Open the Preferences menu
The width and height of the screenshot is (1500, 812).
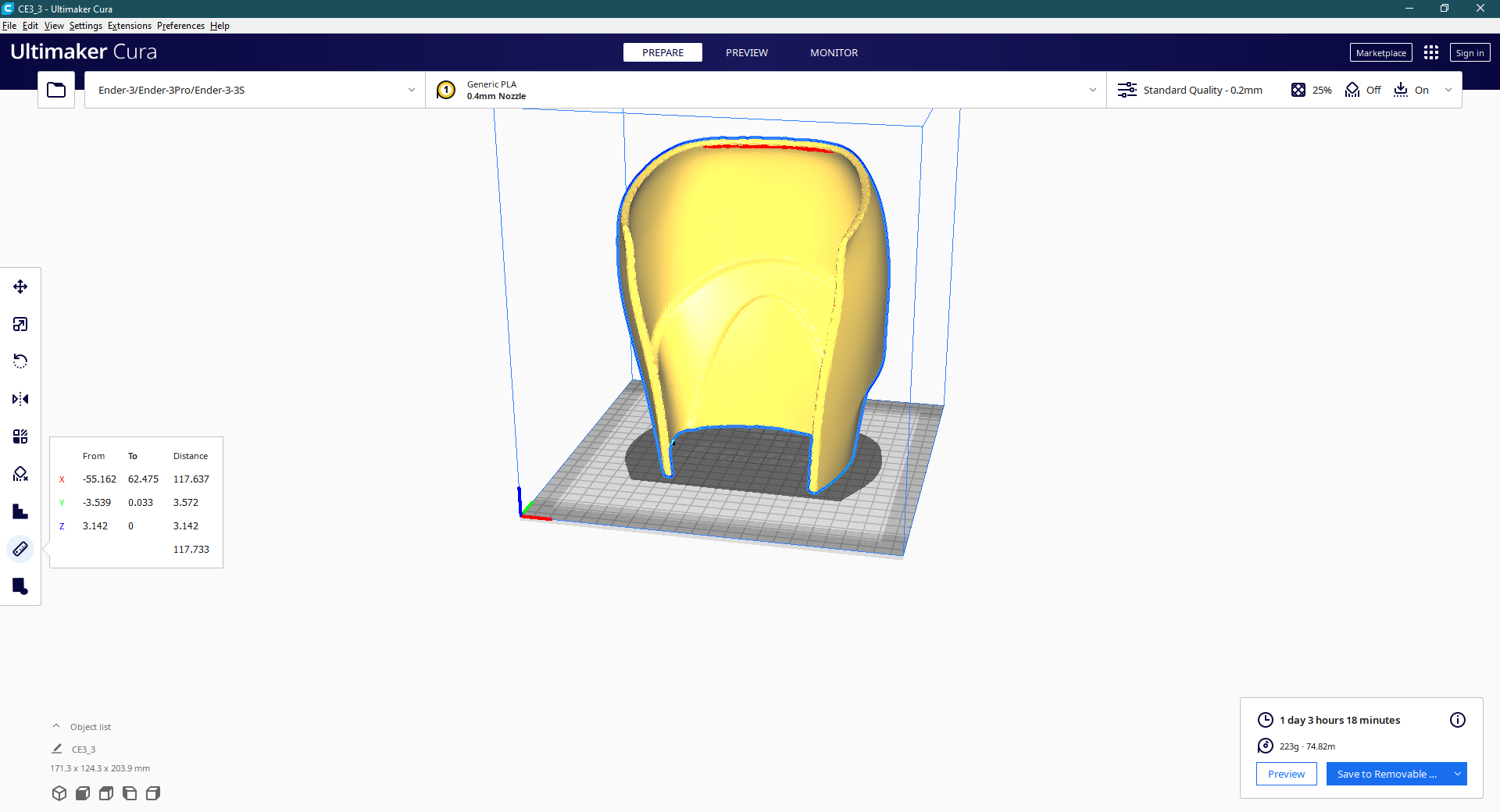[180, 26]
